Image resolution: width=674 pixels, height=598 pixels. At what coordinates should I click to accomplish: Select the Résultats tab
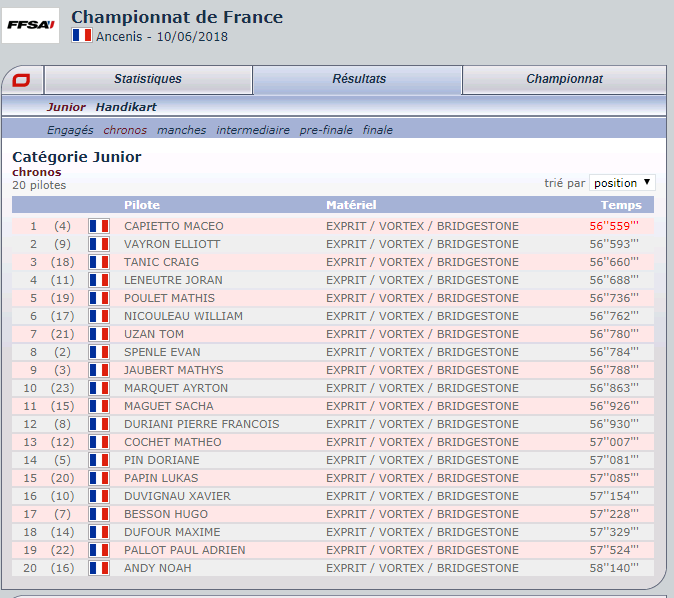click(x=358, y=79)
